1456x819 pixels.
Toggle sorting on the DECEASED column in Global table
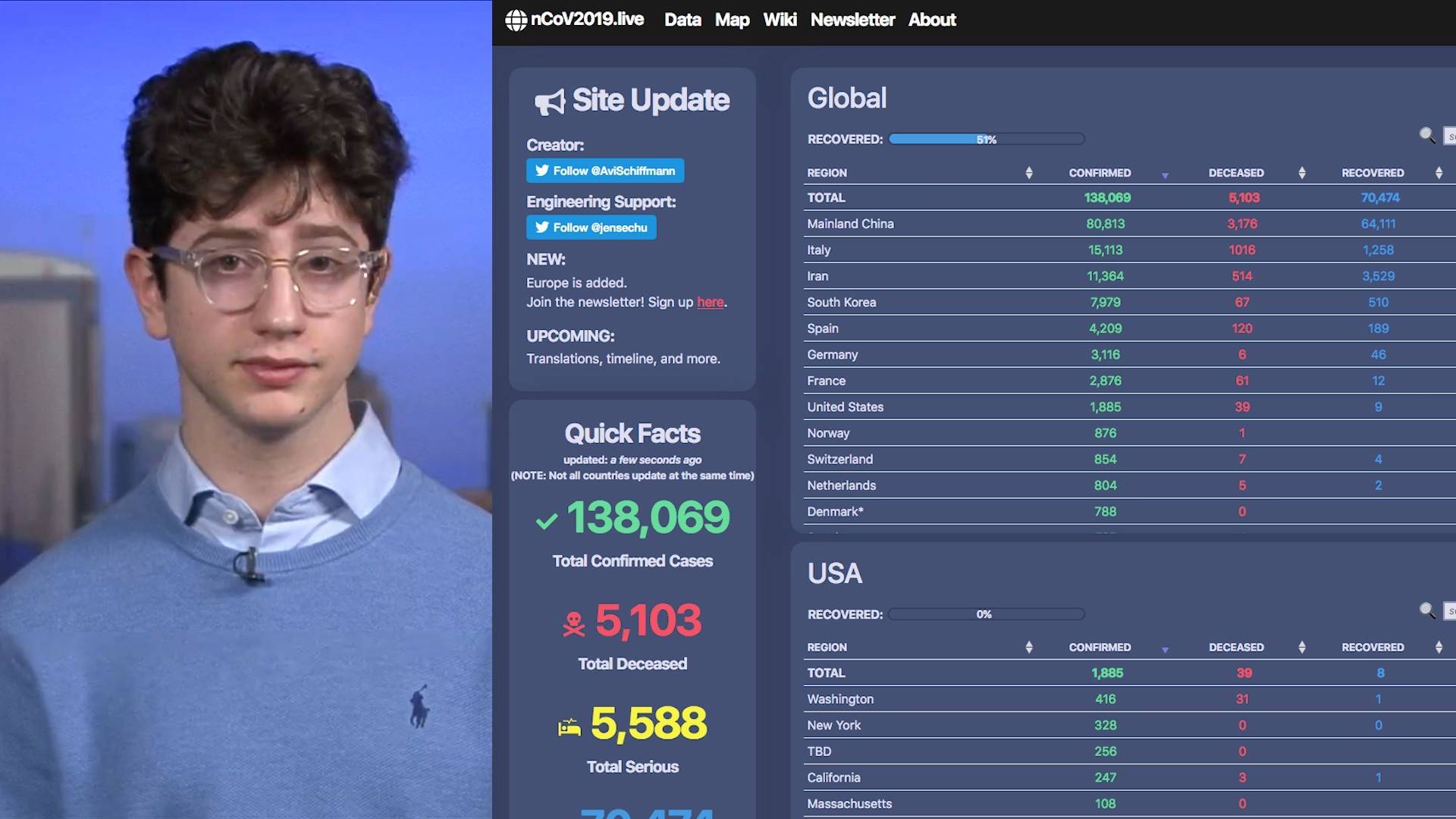[1302, 173]
